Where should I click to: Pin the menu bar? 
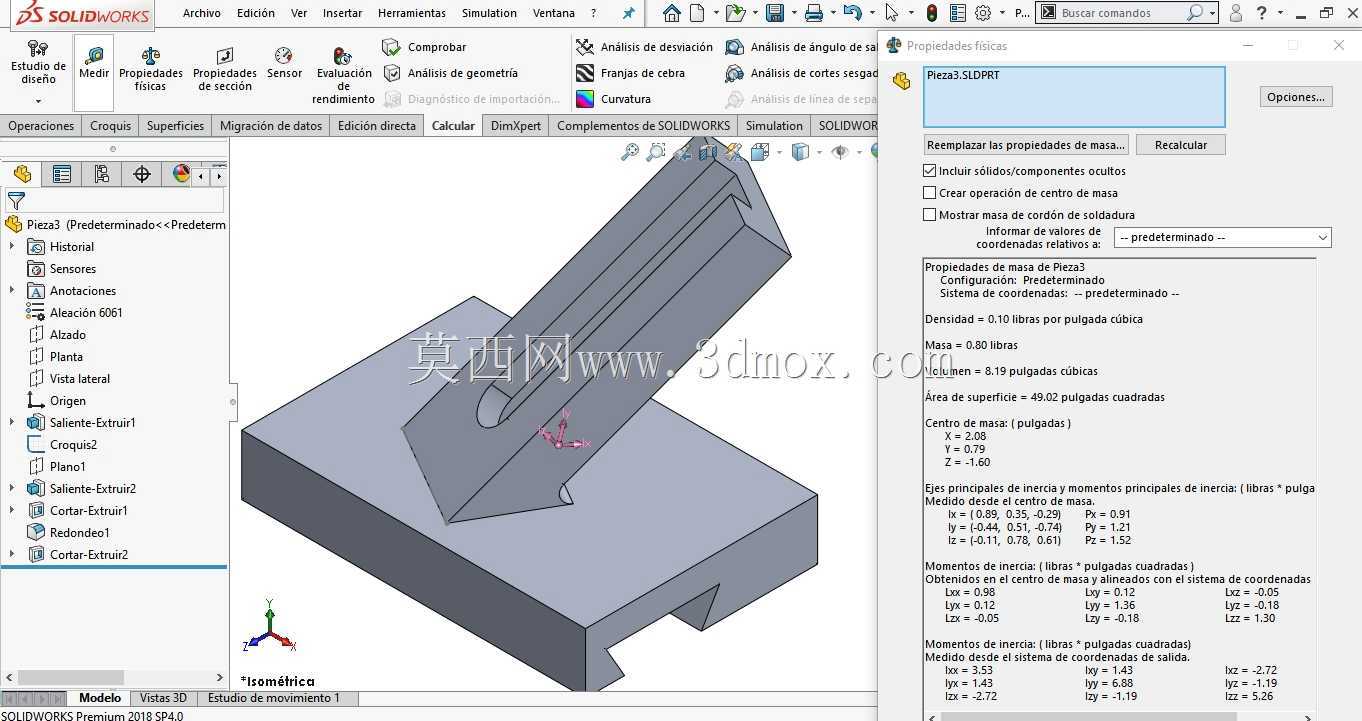[x=628, y=13]
